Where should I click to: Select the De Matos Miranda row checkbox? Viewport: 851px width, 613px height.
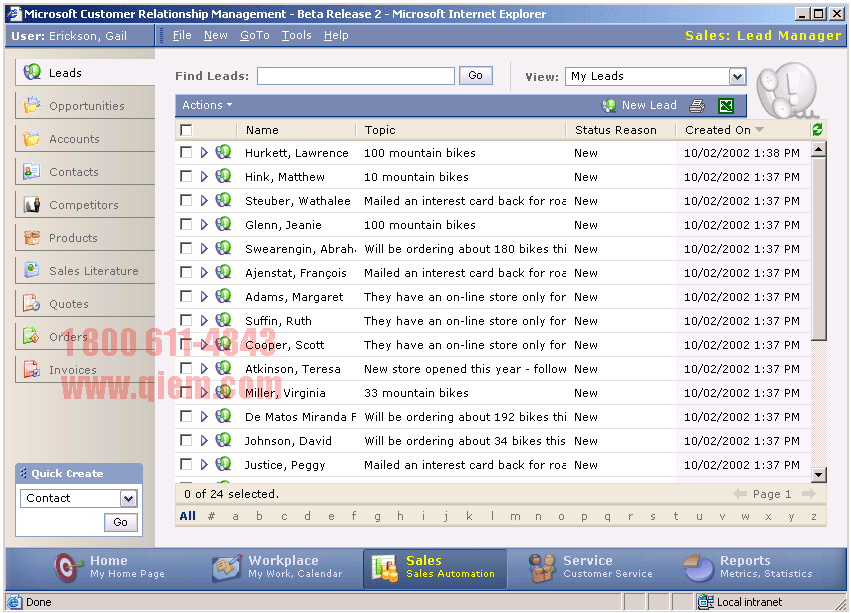coord(186,416)
